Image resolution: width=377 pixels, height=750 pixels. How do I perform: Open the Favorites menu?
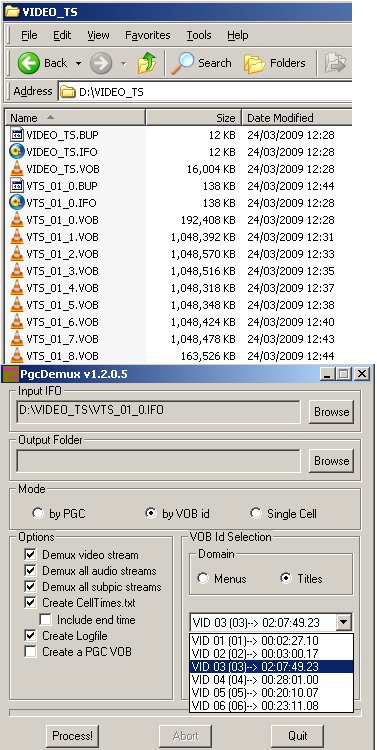click(148, 35)
